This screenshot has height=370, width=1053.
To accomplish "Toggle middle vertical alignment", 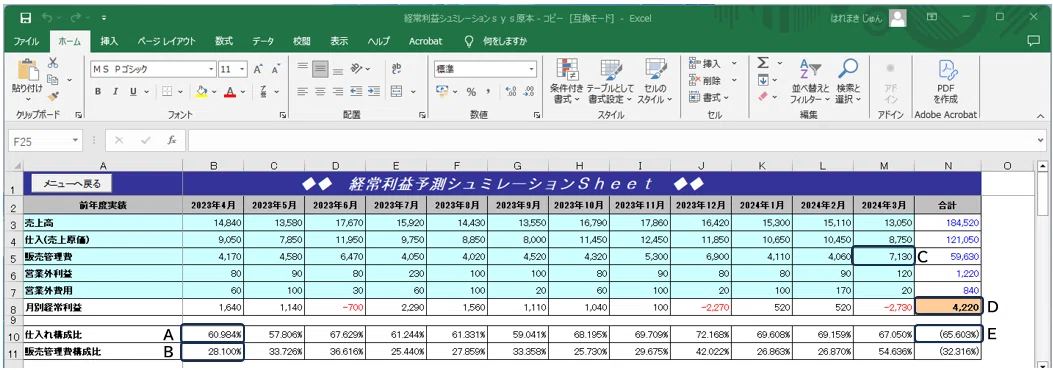I will pos(320,68).
